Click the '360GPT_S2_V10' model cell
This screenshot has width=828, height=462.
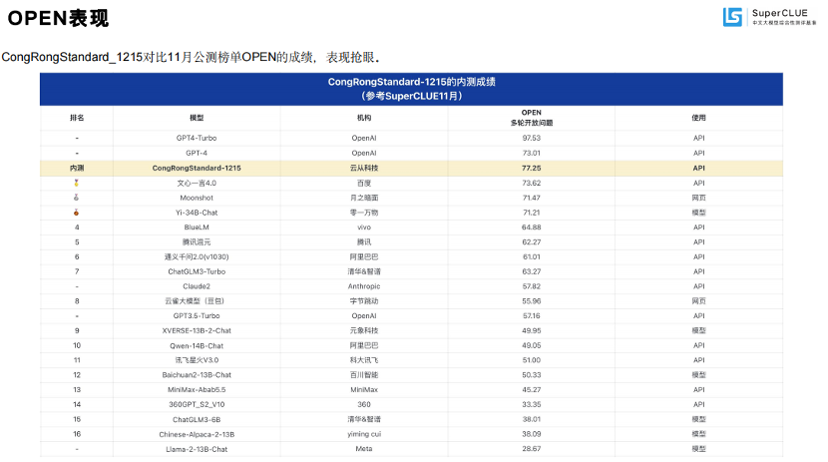196,404
